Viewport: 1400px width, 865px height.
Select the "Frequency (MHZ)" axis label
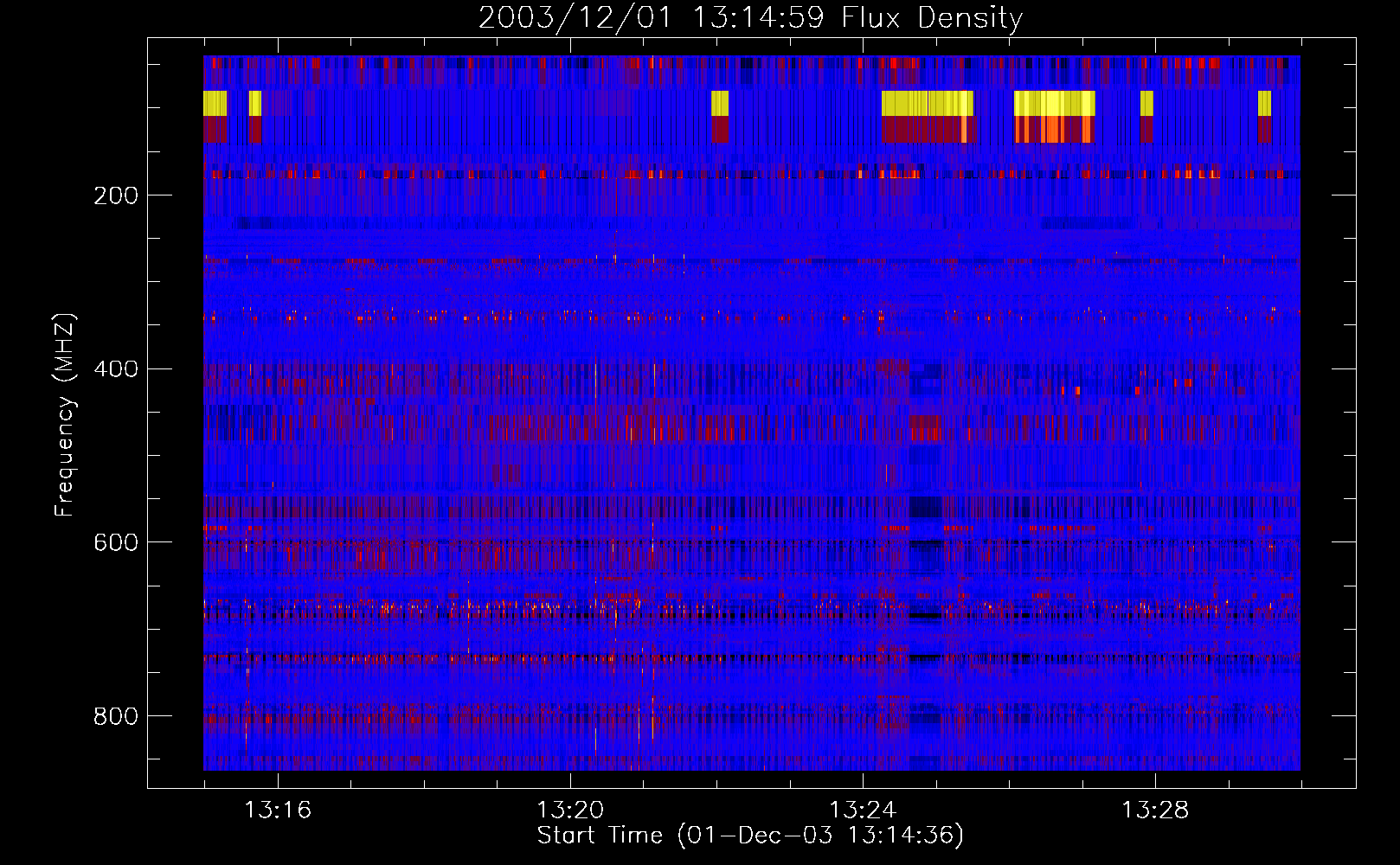65,414
